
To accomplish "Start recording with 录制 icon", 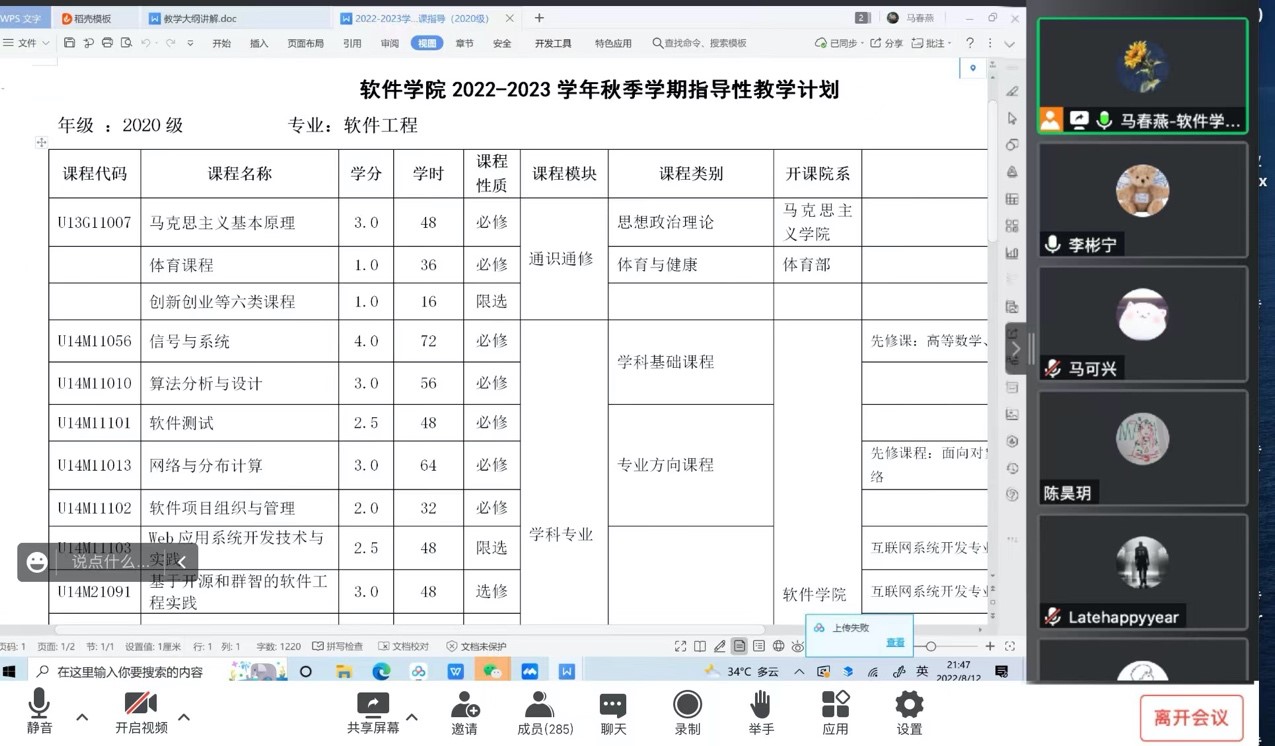I will tap(687, 712).
